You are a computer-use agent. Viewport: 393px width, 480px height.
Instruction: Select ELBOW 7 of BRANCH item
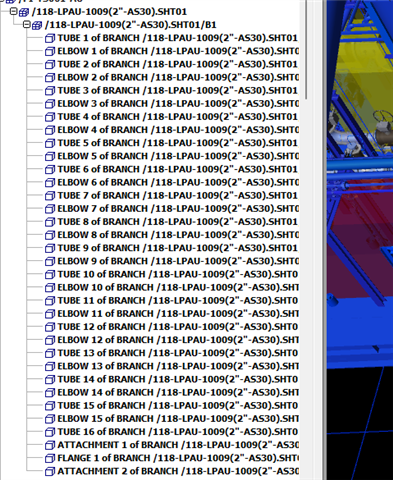coord(178,209)
